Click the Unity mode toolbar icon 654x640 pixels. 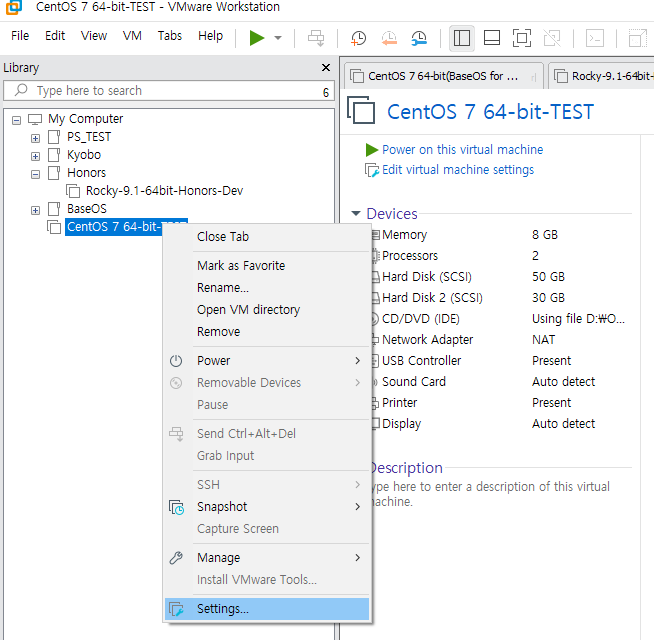pyautogui.click(x=552, y=38)
